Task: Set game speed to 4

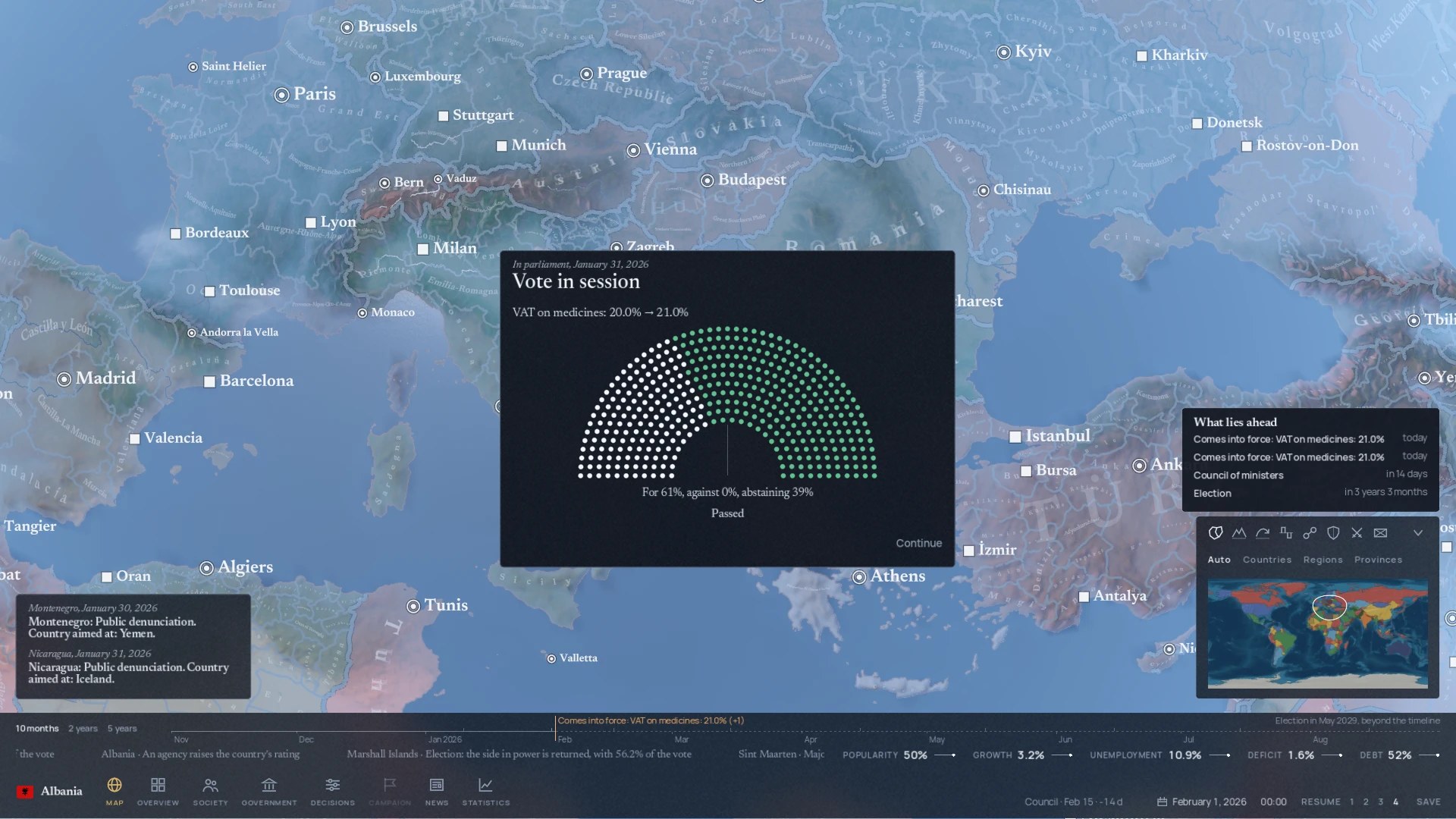Action: point(1395,802)
